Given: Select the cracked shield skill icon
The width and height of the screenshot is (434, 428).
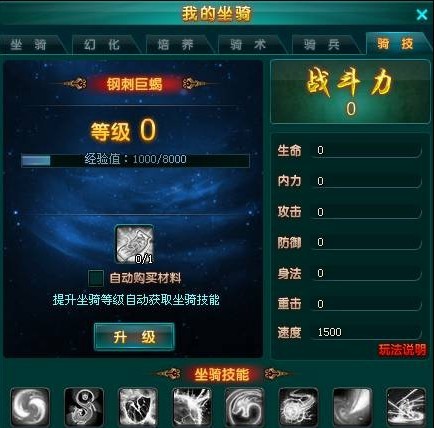Looking at the screenshot, I should [x=138, y=407].
